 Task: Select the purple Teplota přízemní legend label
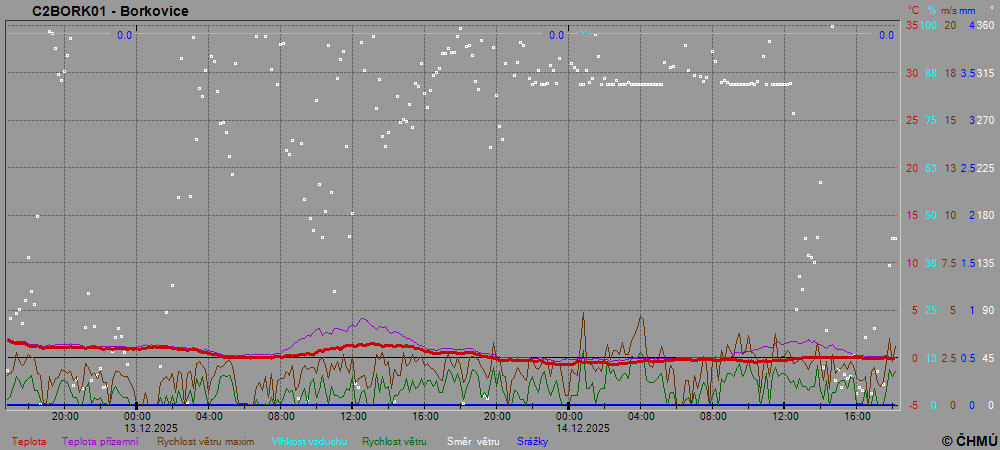(102, 441)
